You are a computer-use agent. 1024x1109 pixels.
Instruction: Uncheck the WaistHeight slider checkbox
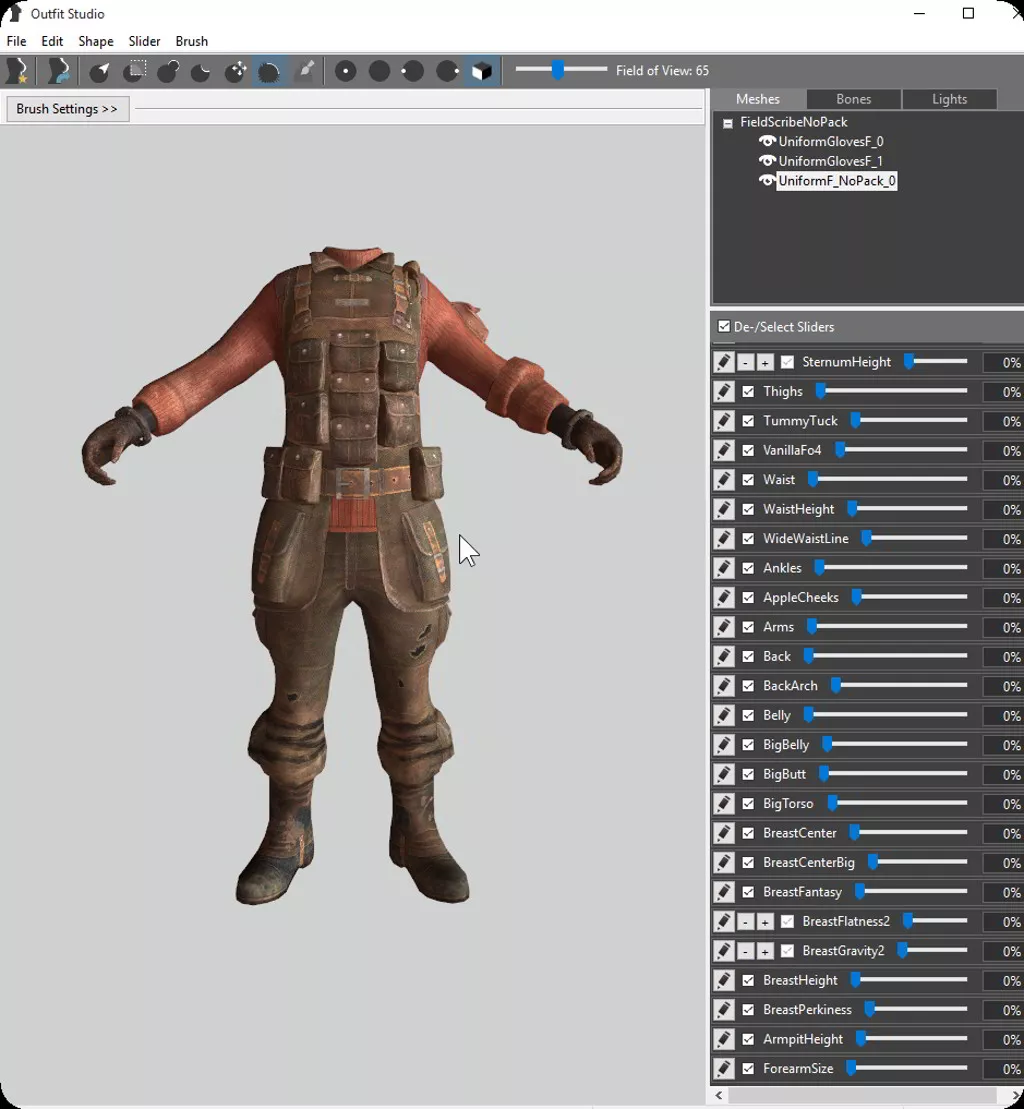click(x=748, y=509)
